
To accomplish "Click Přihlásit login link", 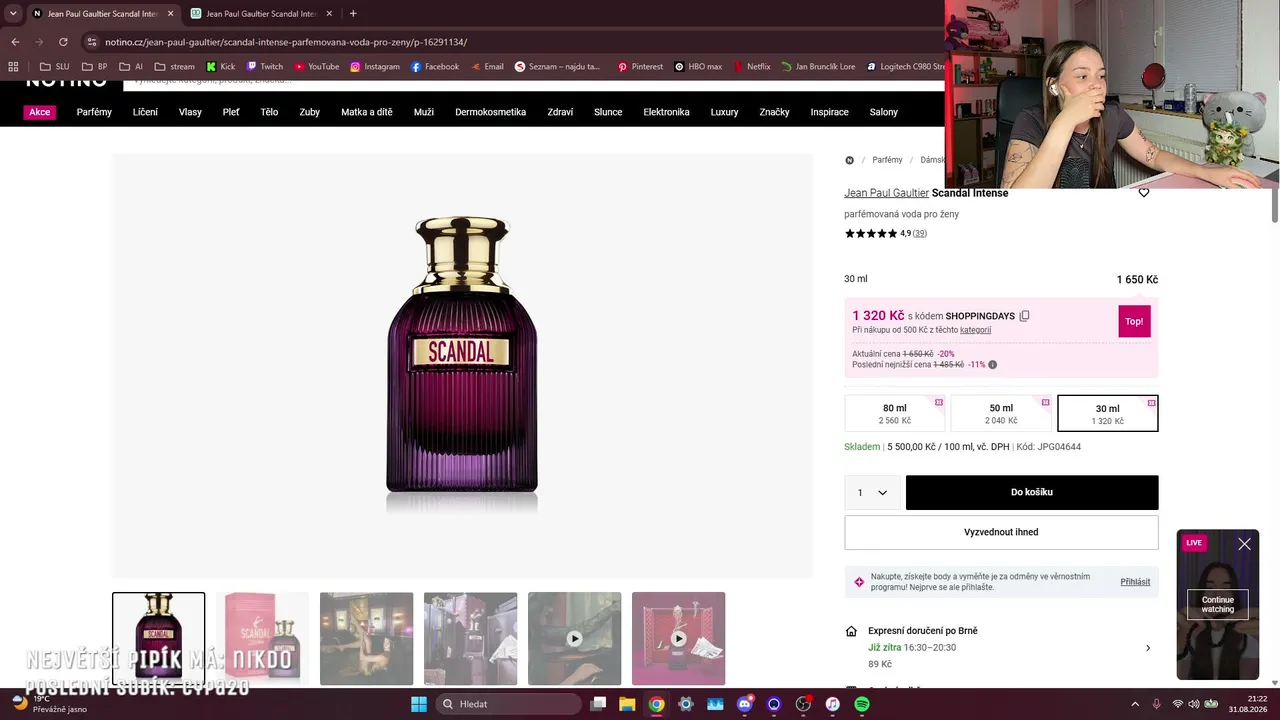I will coord(1135,582).
